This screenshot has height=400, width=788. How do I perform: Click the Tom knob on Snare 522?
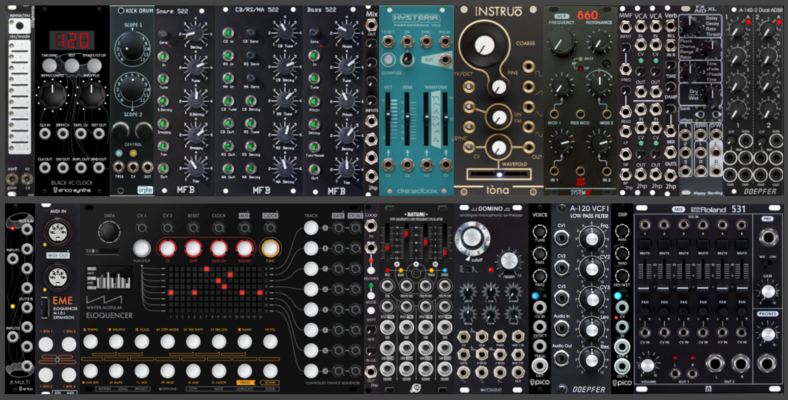[195, 167]
